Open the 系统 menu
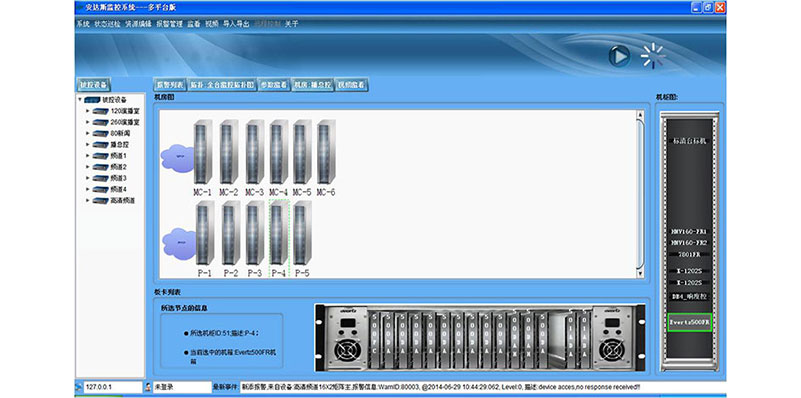The height and width of the screenshot is (398, 801). pos(83,24)
